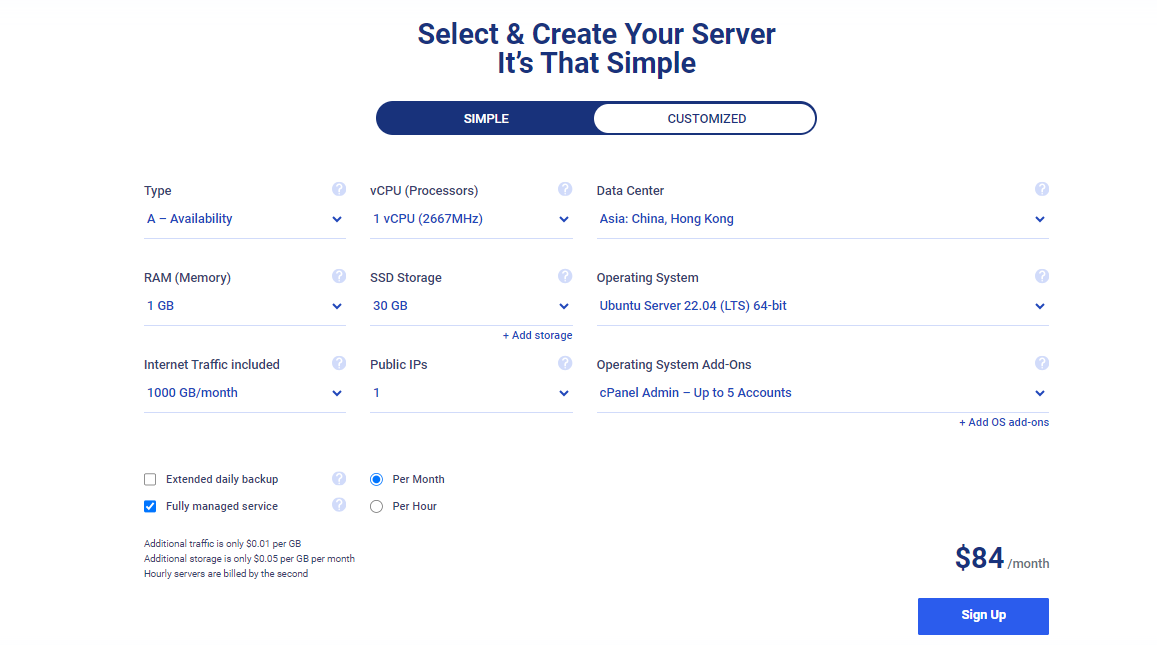Open help tooltip for Data Center

click(1042, 189)
